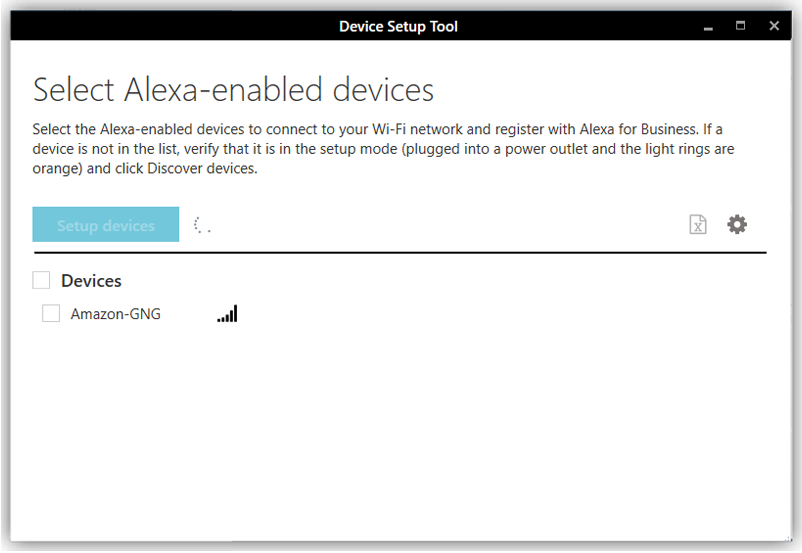Image resolution: width=802 pixels, height=553 pixels.
Task: Click the Amazon-GNG signal strength bars
Action: 227,314
